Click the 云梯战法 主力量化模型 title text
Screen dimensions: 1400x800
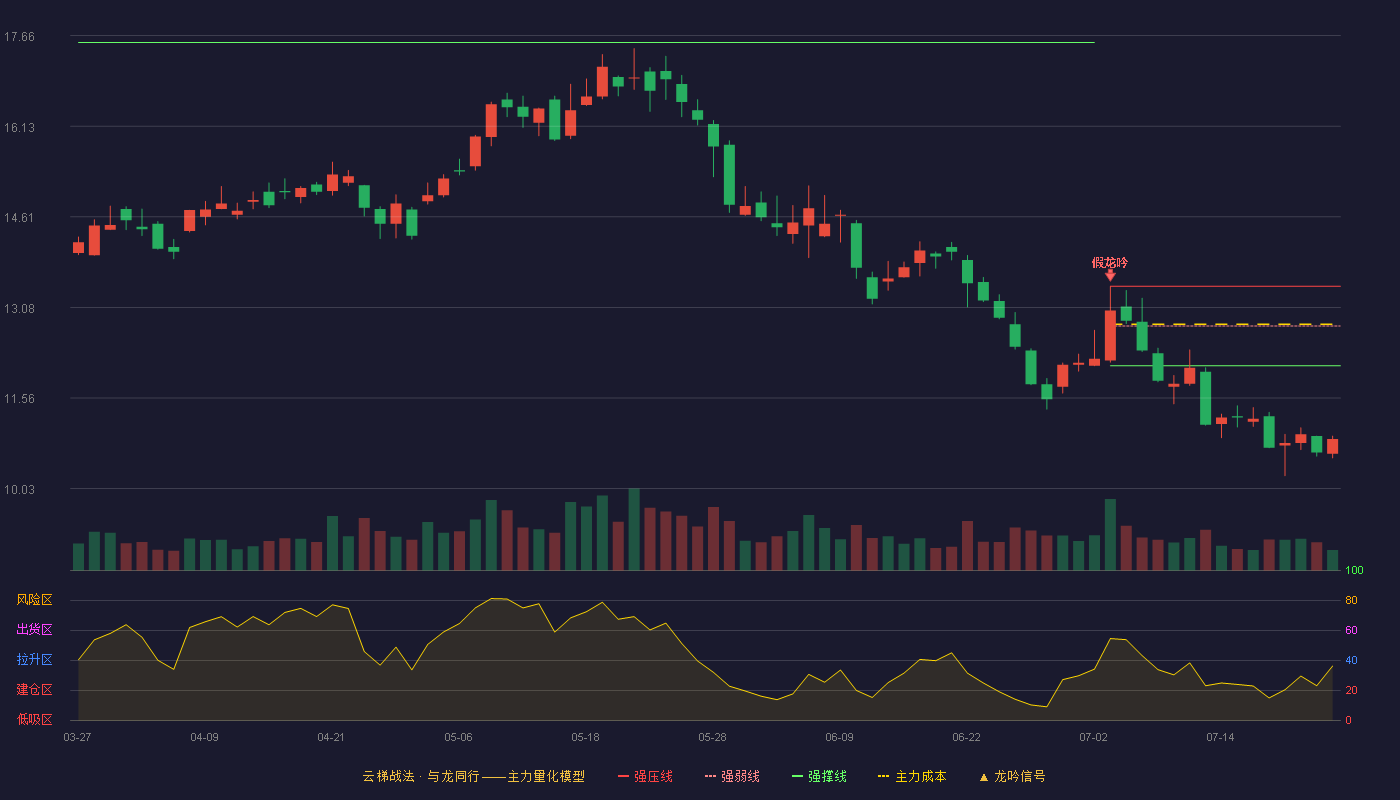(x=473, y=776)
